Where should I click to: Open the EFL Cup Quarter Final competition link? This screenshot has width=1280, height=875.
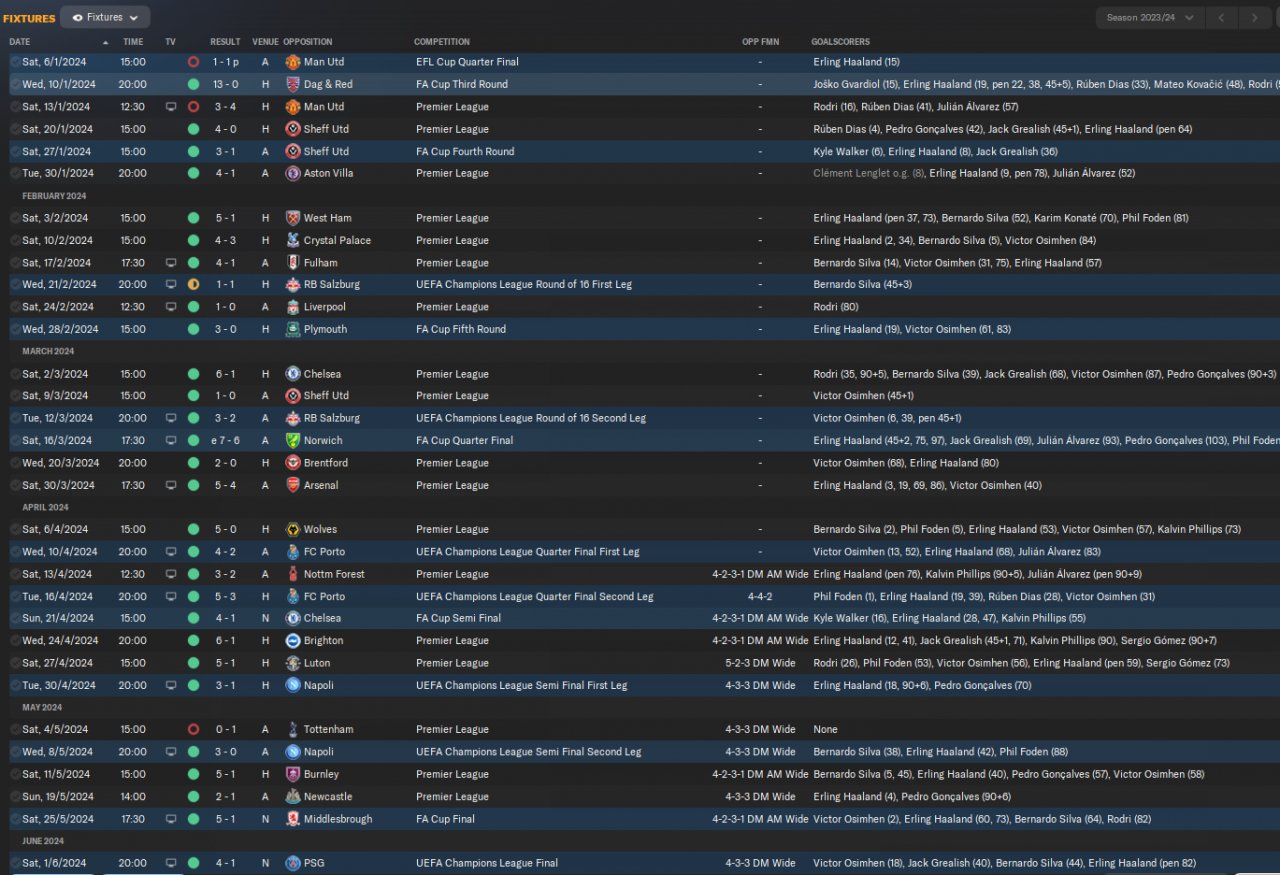(x=467, y=62)
